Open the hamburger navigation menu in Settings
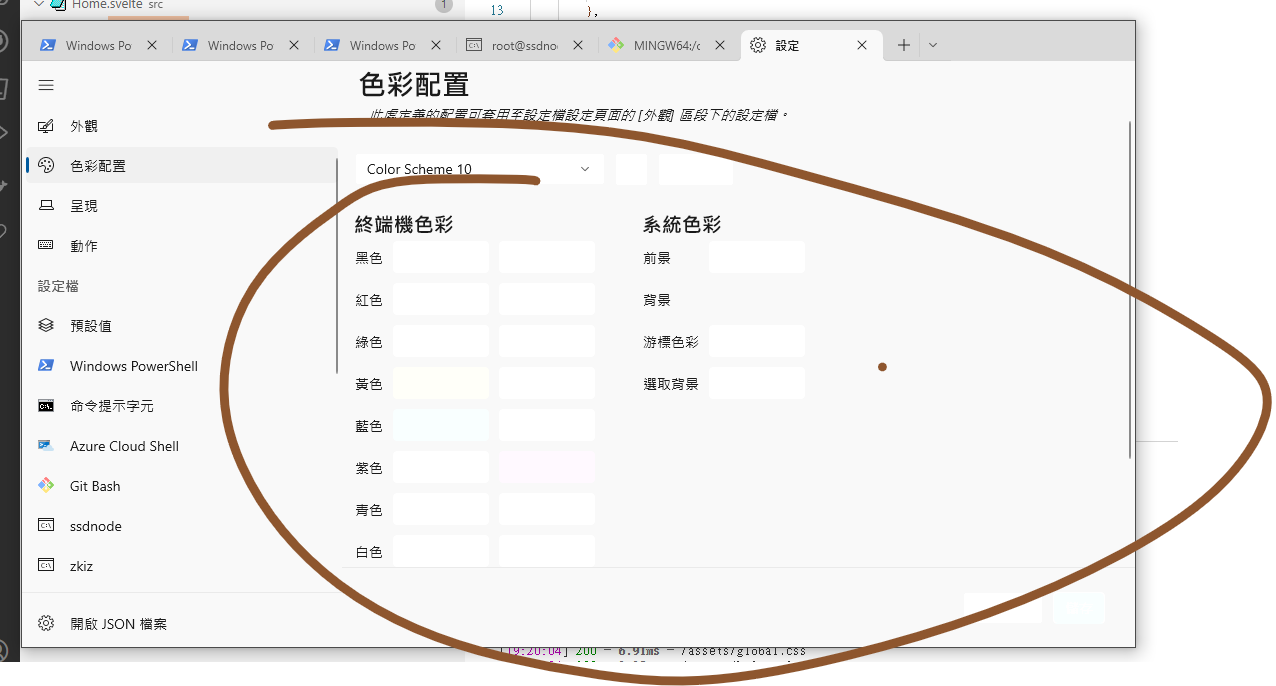Image resolution: width=1276 pixels, height=686 pixels. coord(46,86)
